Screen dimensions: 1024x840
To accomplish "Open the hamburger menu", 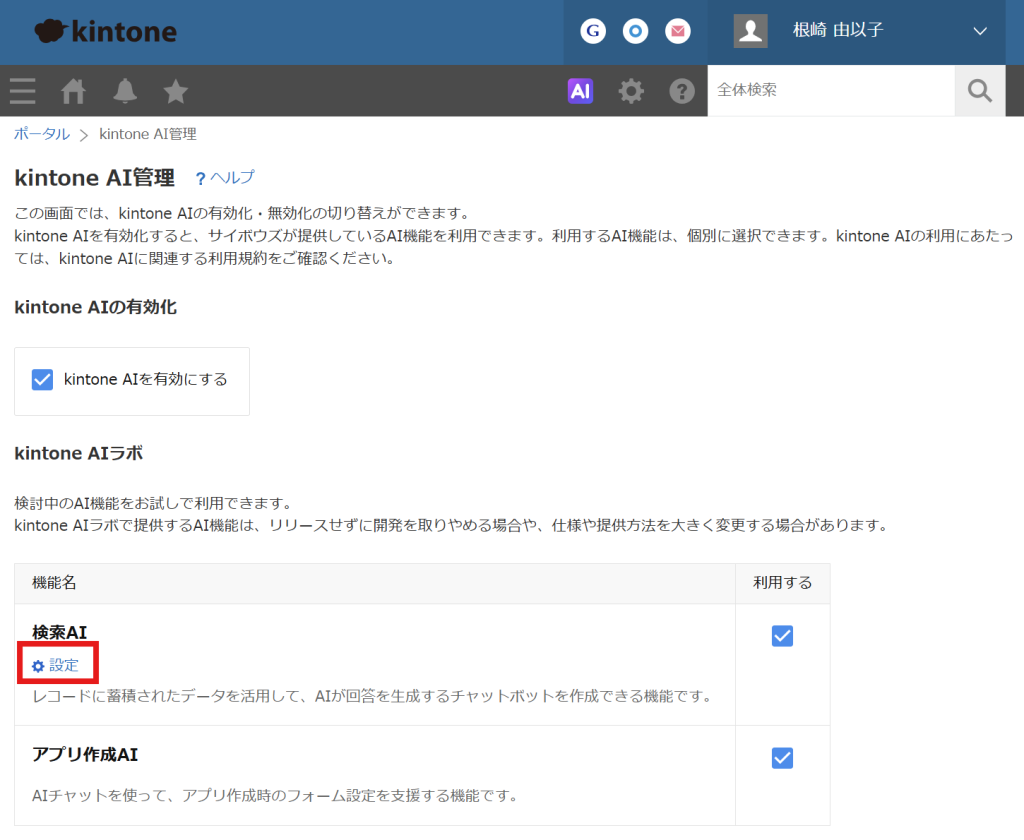I will pyautogui.click(x=23, y=91).
